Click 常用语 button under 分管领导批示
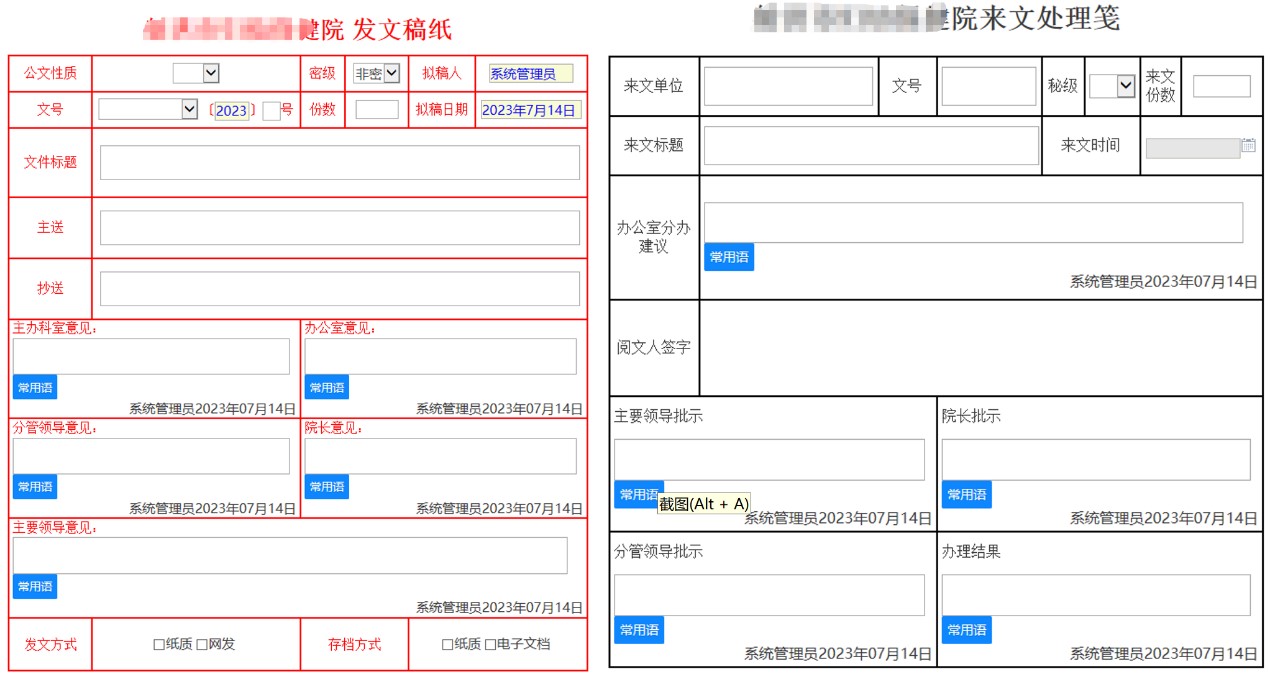The height and width of the screenshot is (677, 1270). (639, 630)
